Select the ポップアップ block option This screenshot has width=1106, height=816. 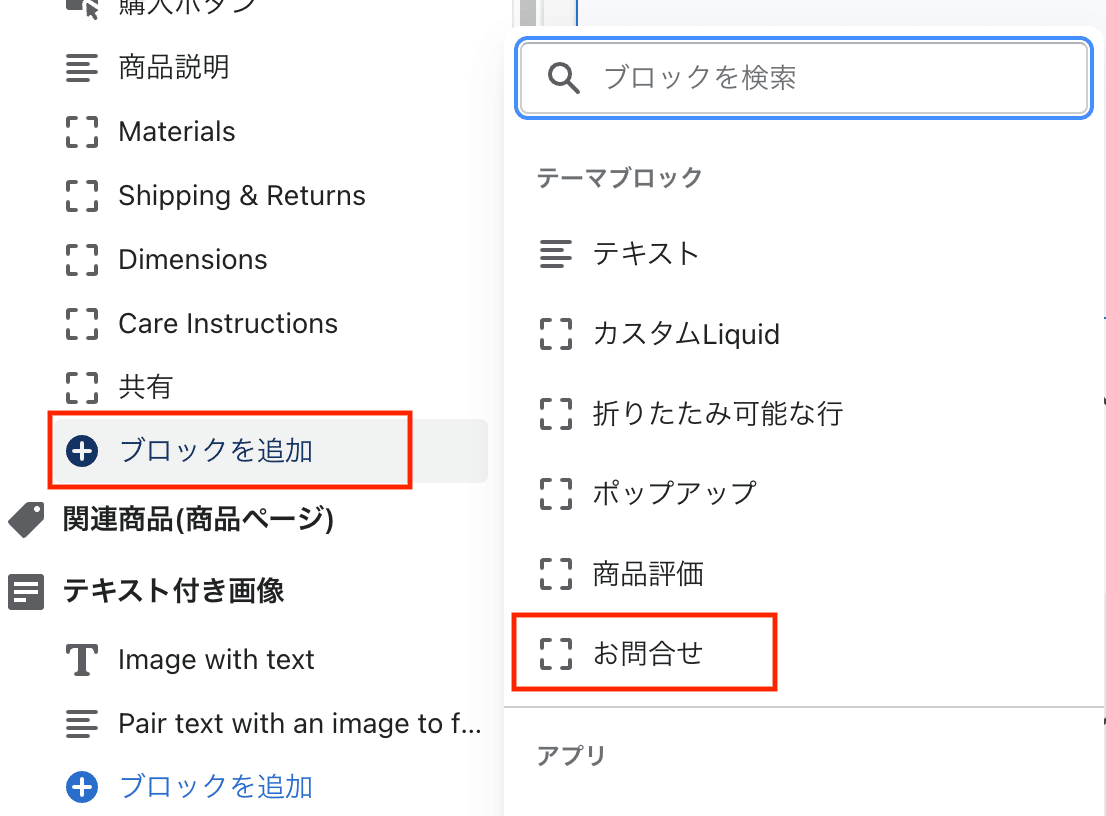click(x=674, y=493)
